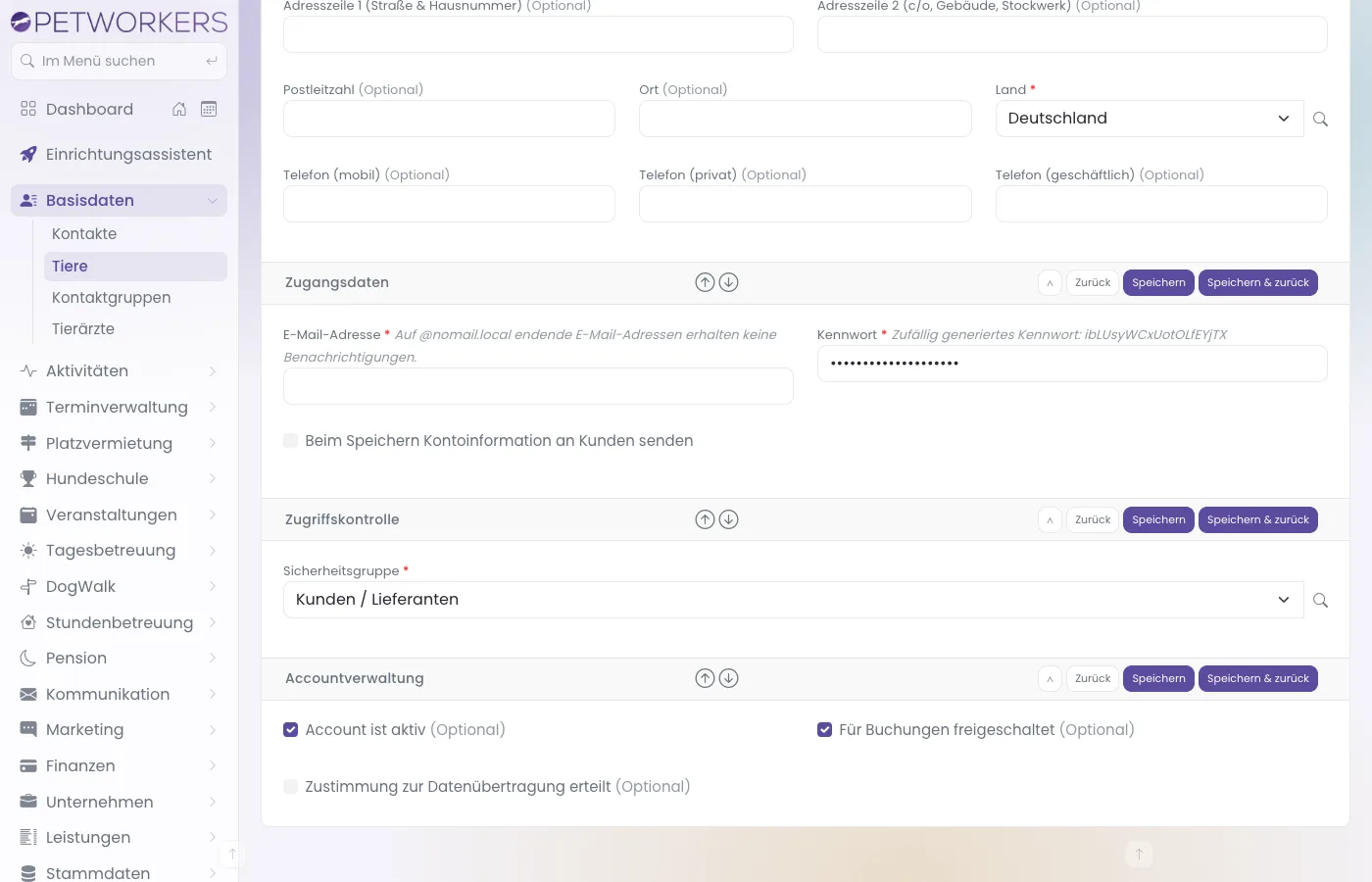Open Tierärzte submenu item
This screenshot has height=882, width=1372.
pyautogui.click(x=135, y=328)
